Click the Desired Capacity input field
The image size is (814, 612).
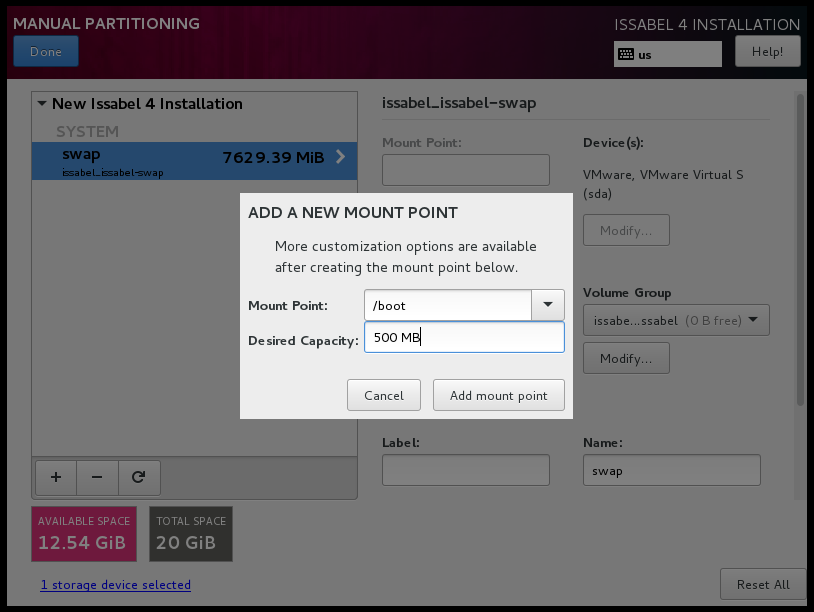[x=464, y=338]
